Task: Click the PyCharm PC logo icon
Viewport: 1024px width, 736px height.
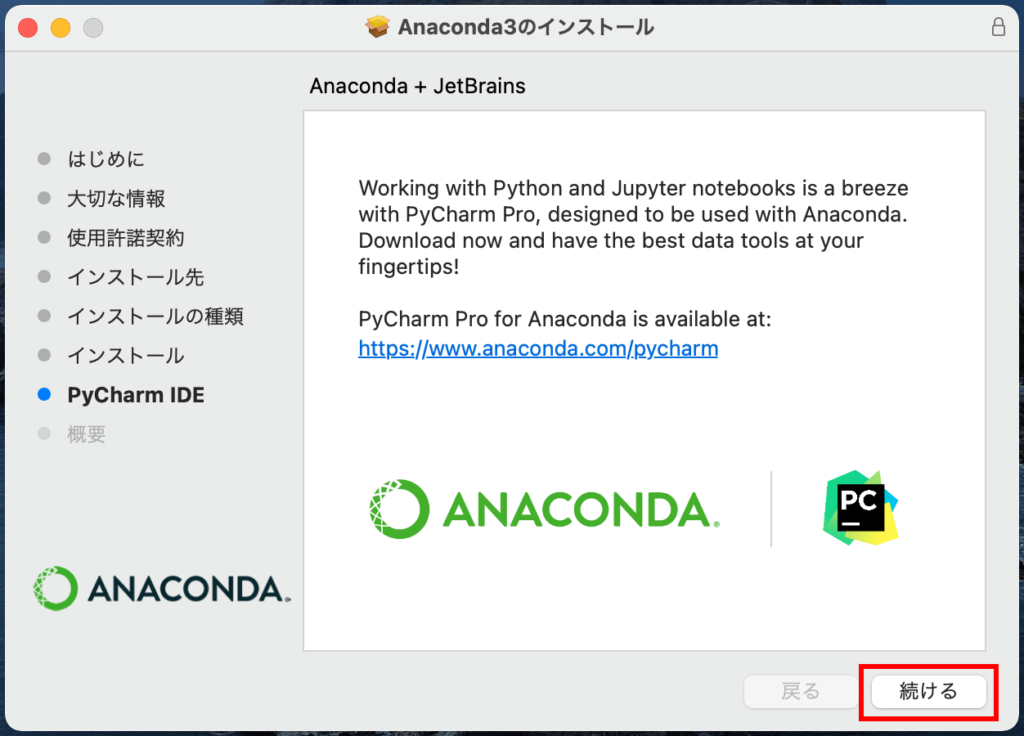Action: (860, 508)
